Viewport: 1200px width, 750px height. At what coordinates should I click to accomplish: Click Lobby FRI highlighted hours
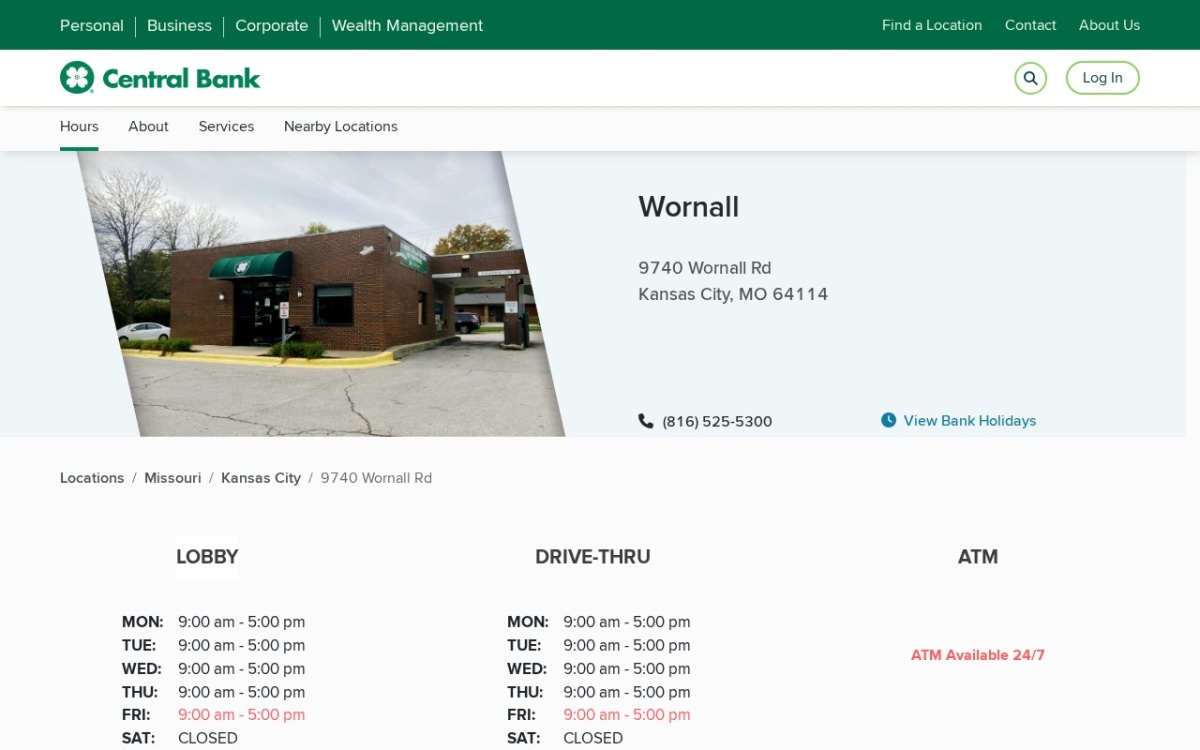tap(242, 715)
